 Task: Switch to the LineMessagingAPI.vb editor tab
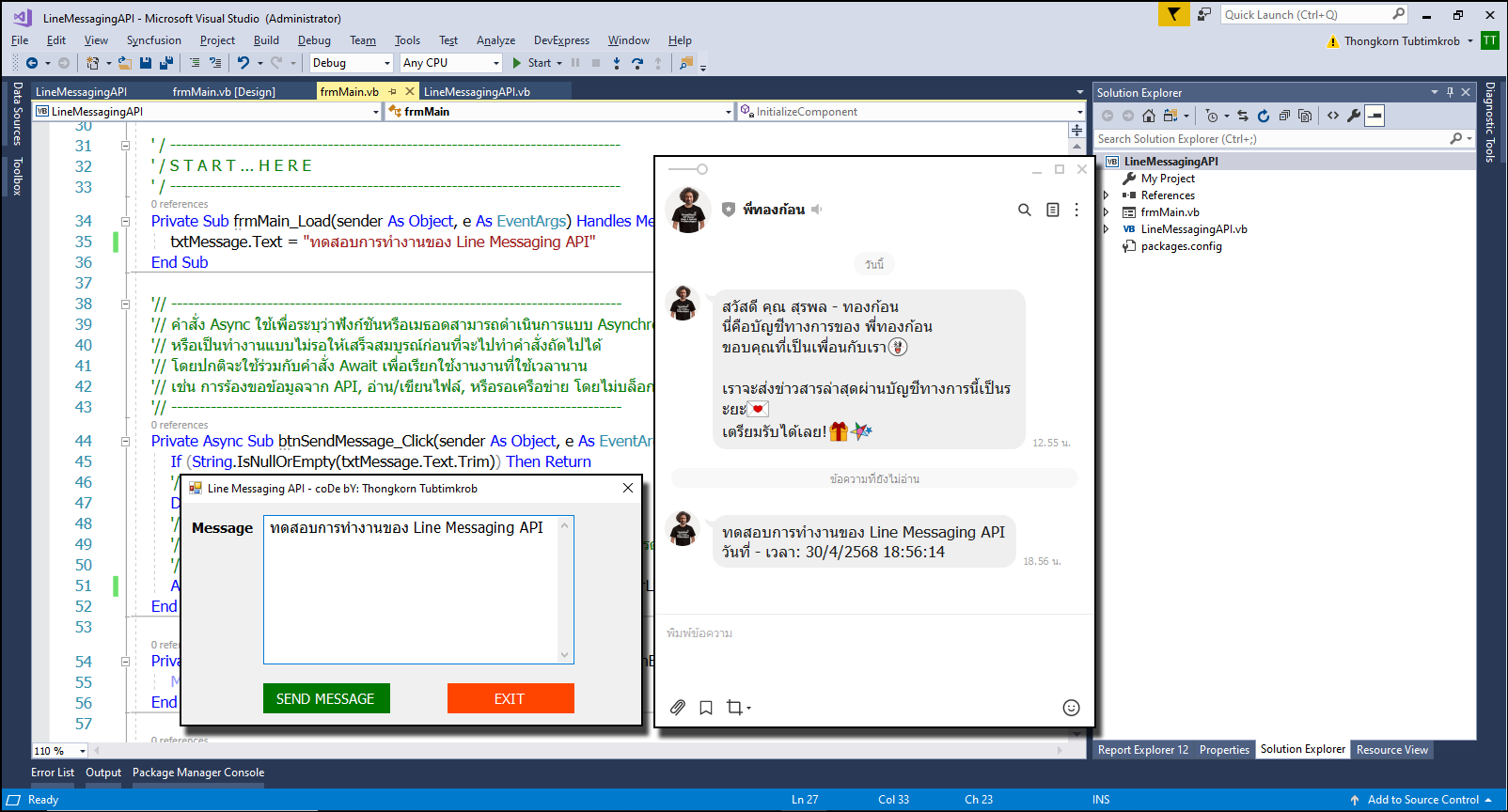[477, 92]
